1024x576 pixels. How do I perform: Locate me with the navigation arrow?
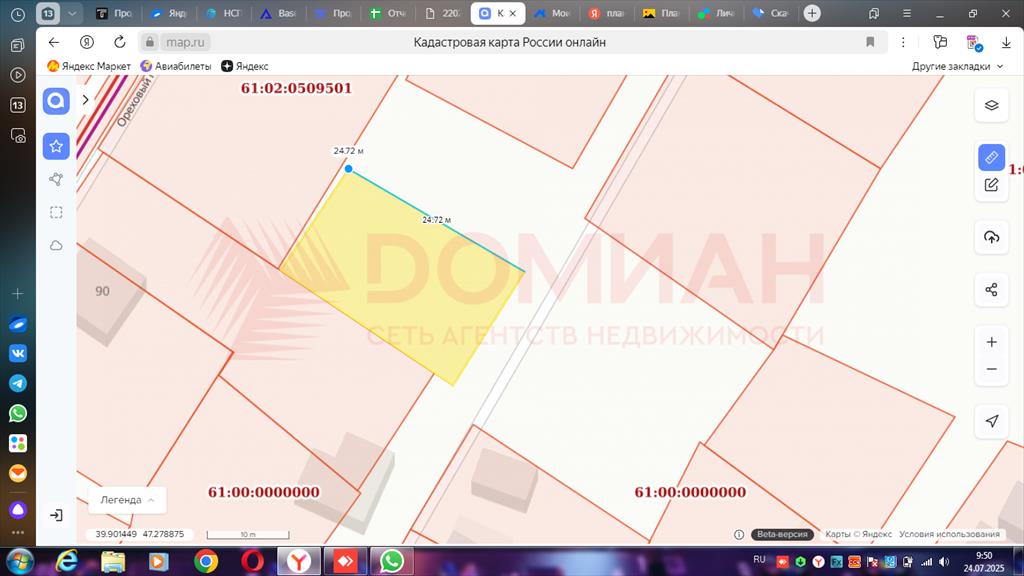pyautogui.click(x=991, y=421)
